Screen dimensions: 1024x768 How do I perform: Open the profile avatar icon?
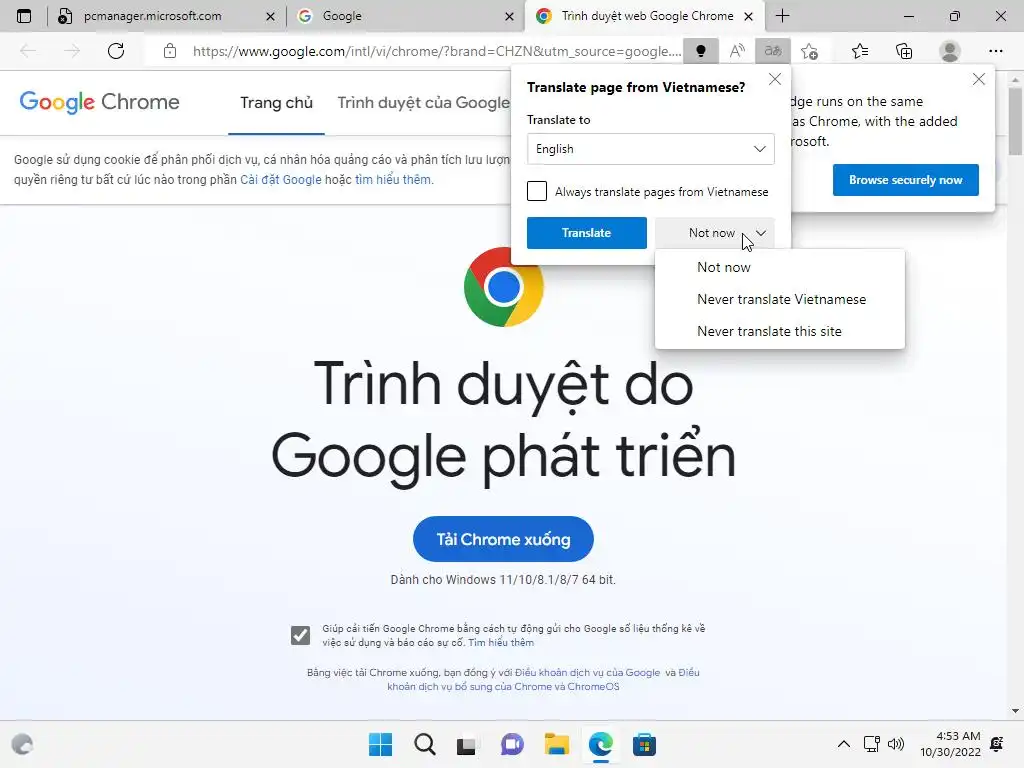click(x=950, y=51)
